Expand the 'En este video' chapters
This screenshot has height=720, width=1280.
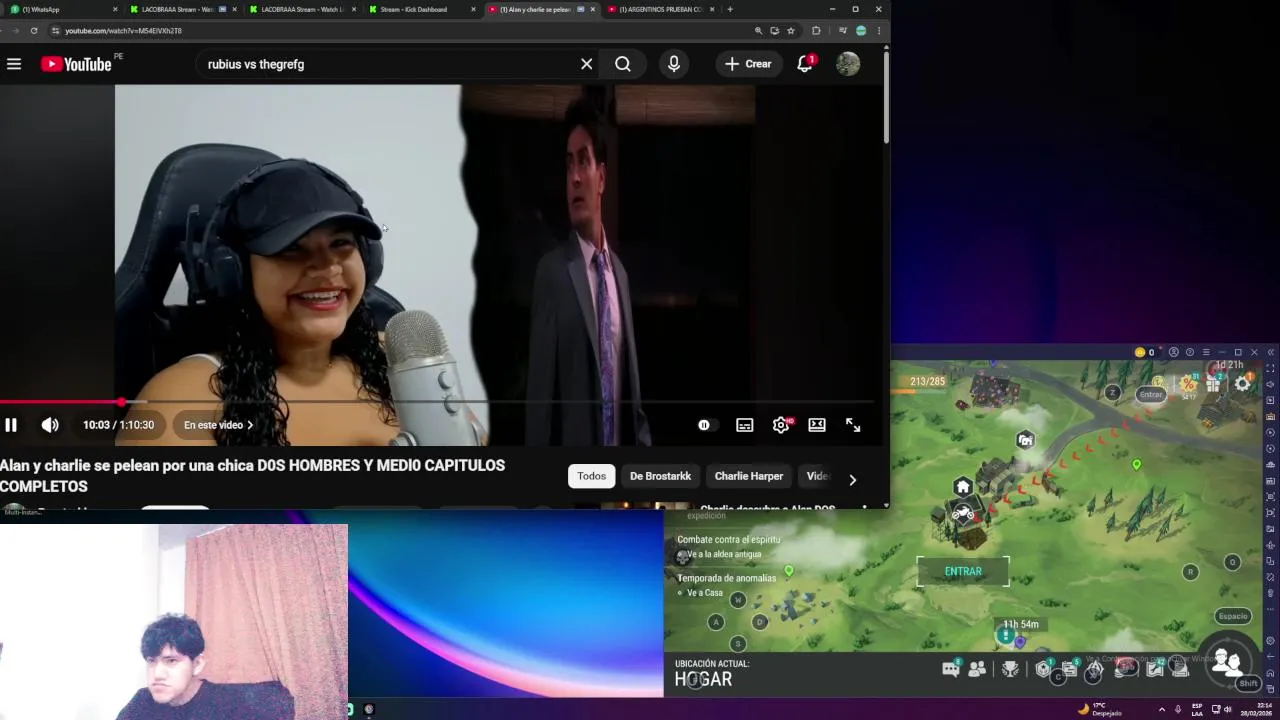pos(218,425)
